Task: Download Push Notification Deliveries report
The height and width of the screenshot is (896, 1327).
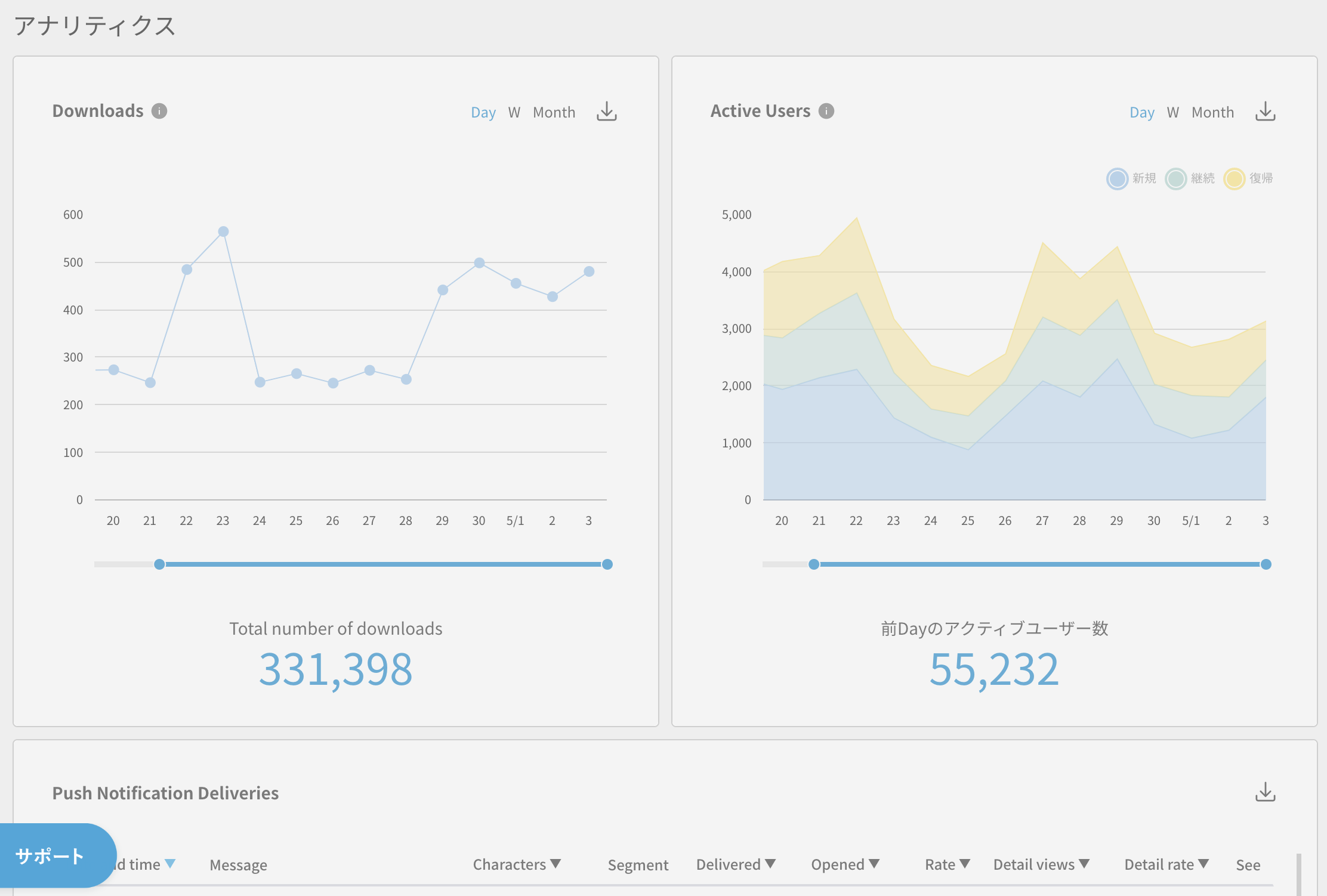Action: tap(1265, 792)
